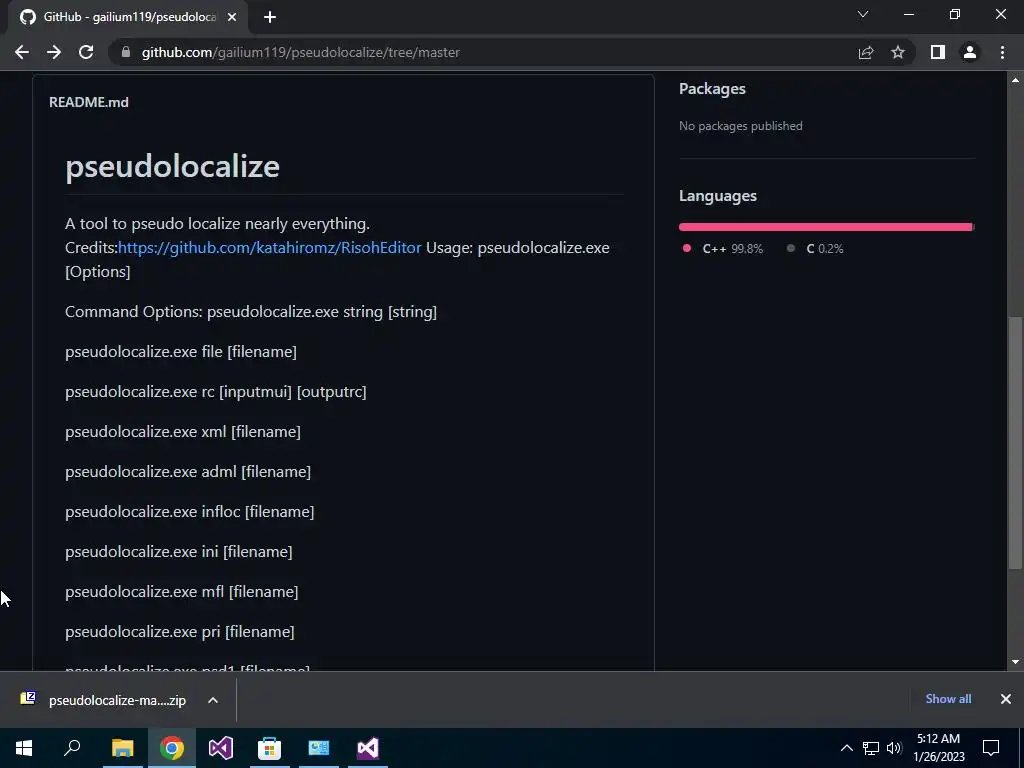Open the Windows Start menu
The image size is (1024, 768).
tap(24, 748)
